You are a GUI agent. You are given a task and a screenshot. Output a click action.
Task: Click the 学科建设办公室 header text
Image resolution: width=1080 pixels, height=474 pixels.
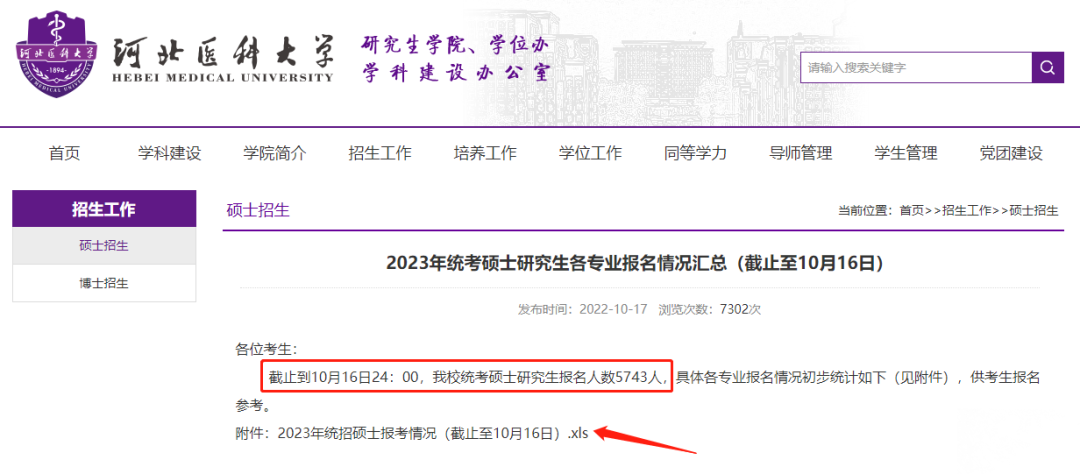tap(457, 73)
